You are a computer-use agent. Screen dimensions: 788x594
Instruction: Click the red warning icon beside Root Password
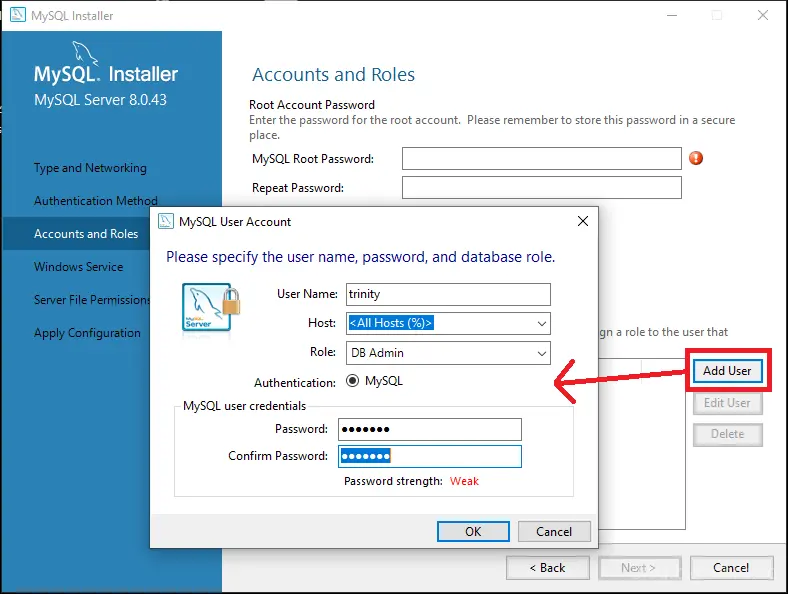[x=696, y=158]
